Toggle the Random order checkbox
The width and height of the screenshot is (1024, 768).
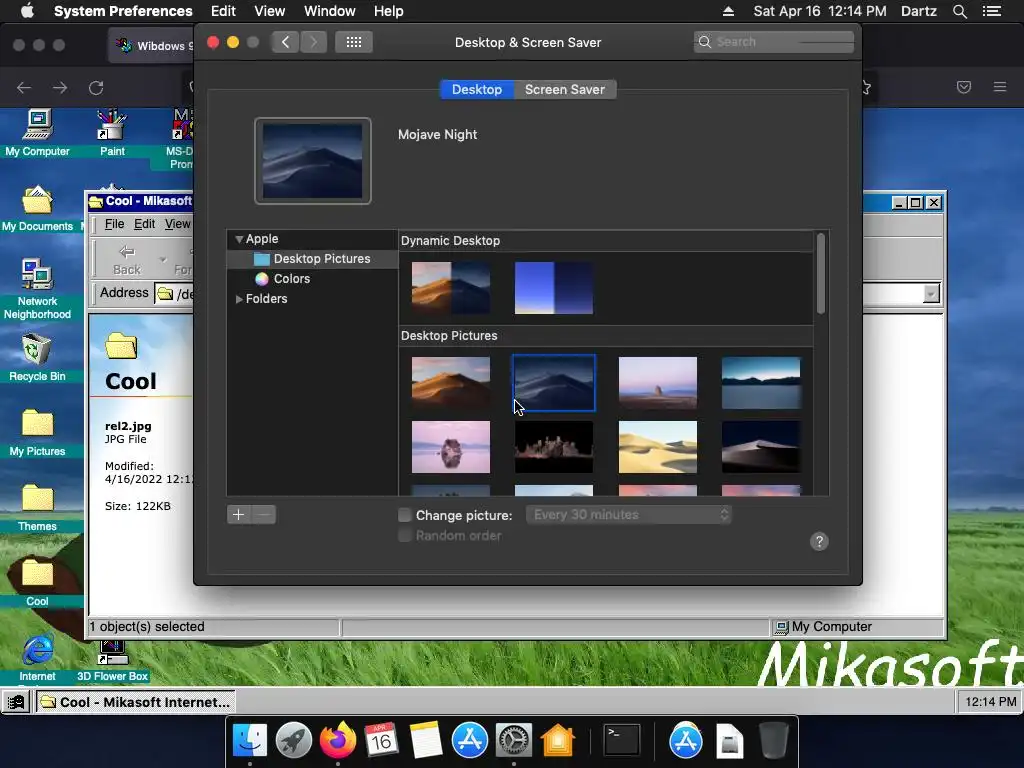[x=405, y=536]
